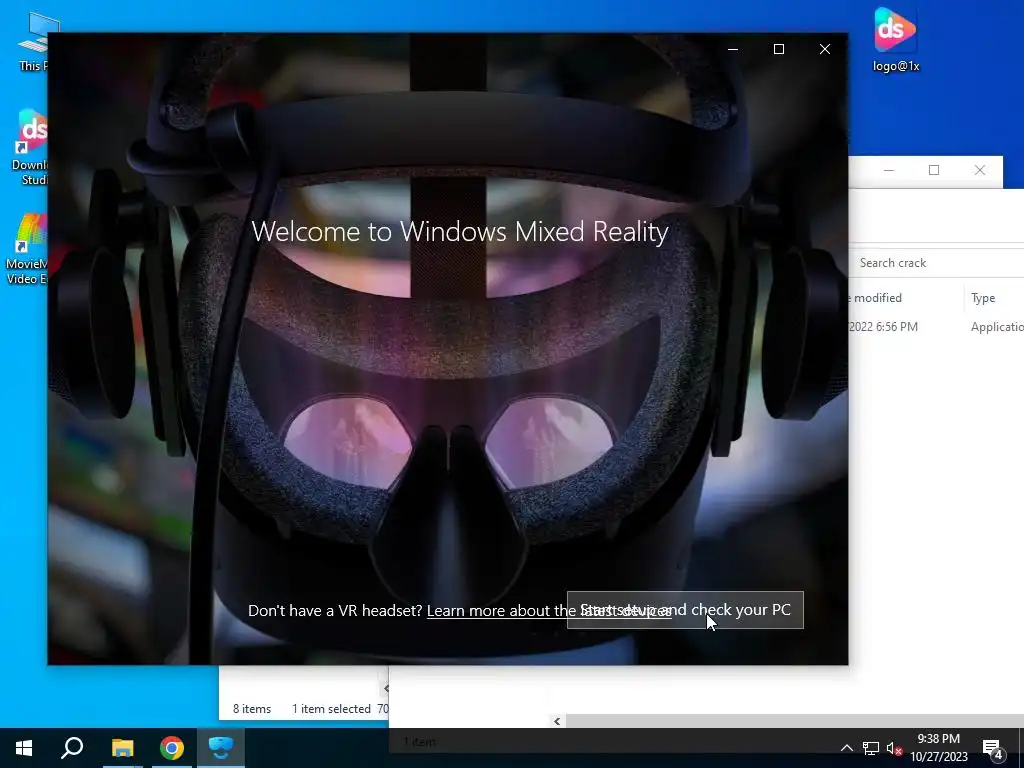Click the Search crack field in File Explorer
Screen dimensions: 1024x768
pos(938,263)
